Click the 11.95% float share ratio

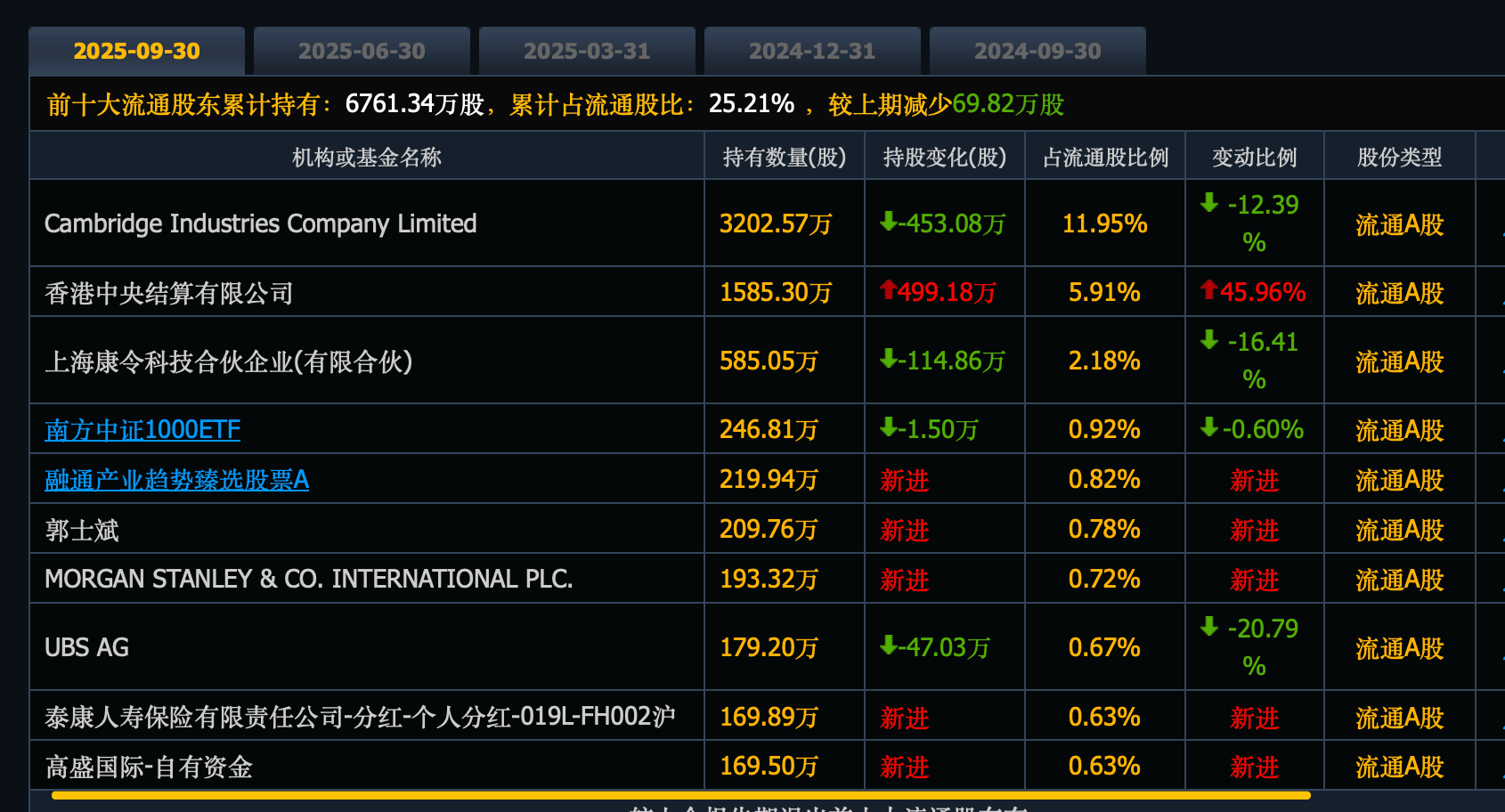(1104, 223)
